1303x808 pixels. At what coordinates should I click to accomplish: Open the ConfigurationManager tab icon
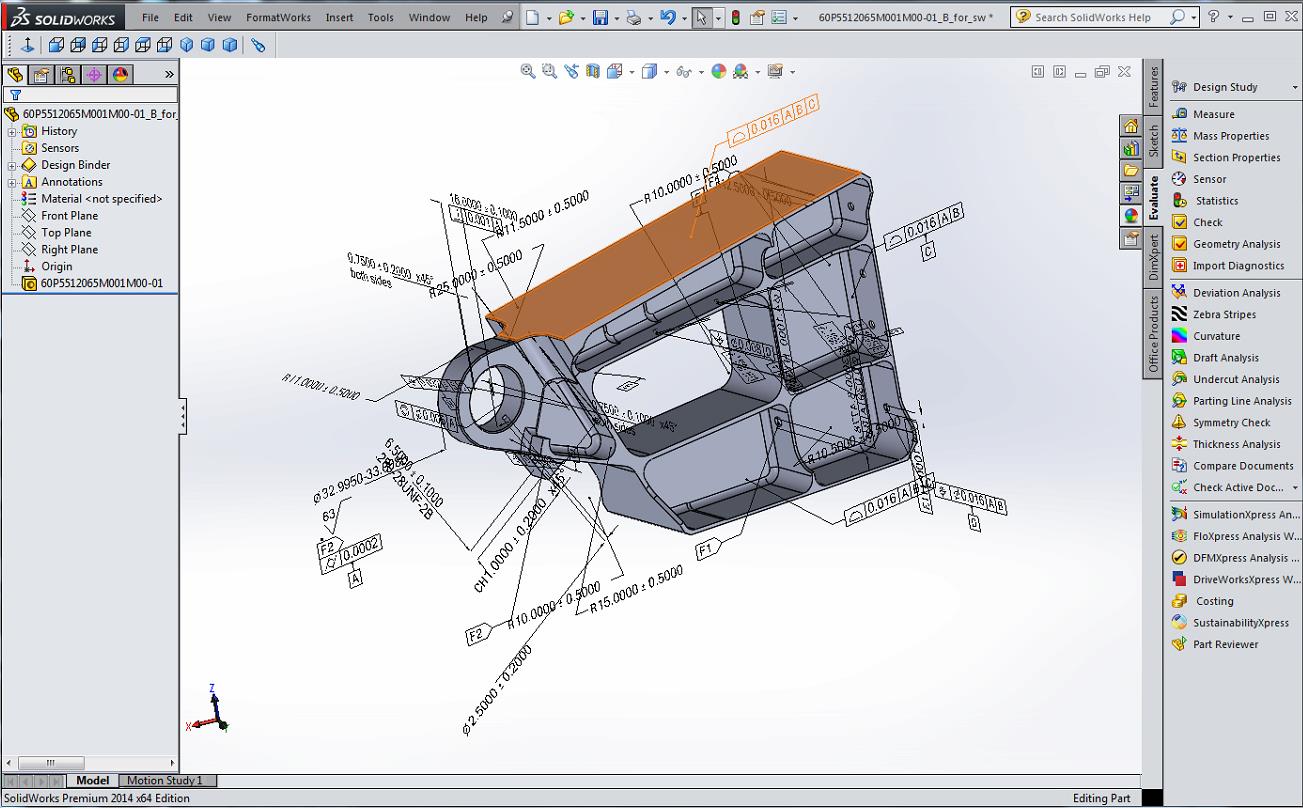point(67,75)
